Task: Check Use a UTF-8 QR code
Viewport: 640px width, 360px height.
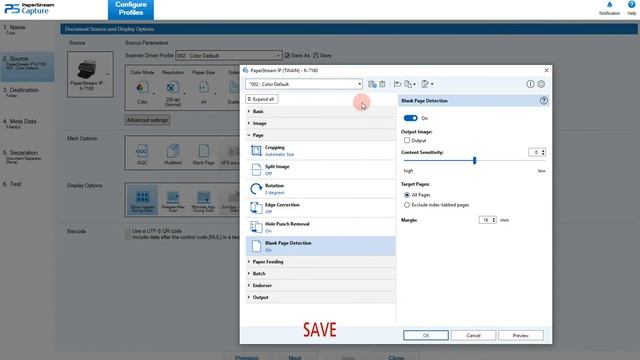Action: (128, 231)
